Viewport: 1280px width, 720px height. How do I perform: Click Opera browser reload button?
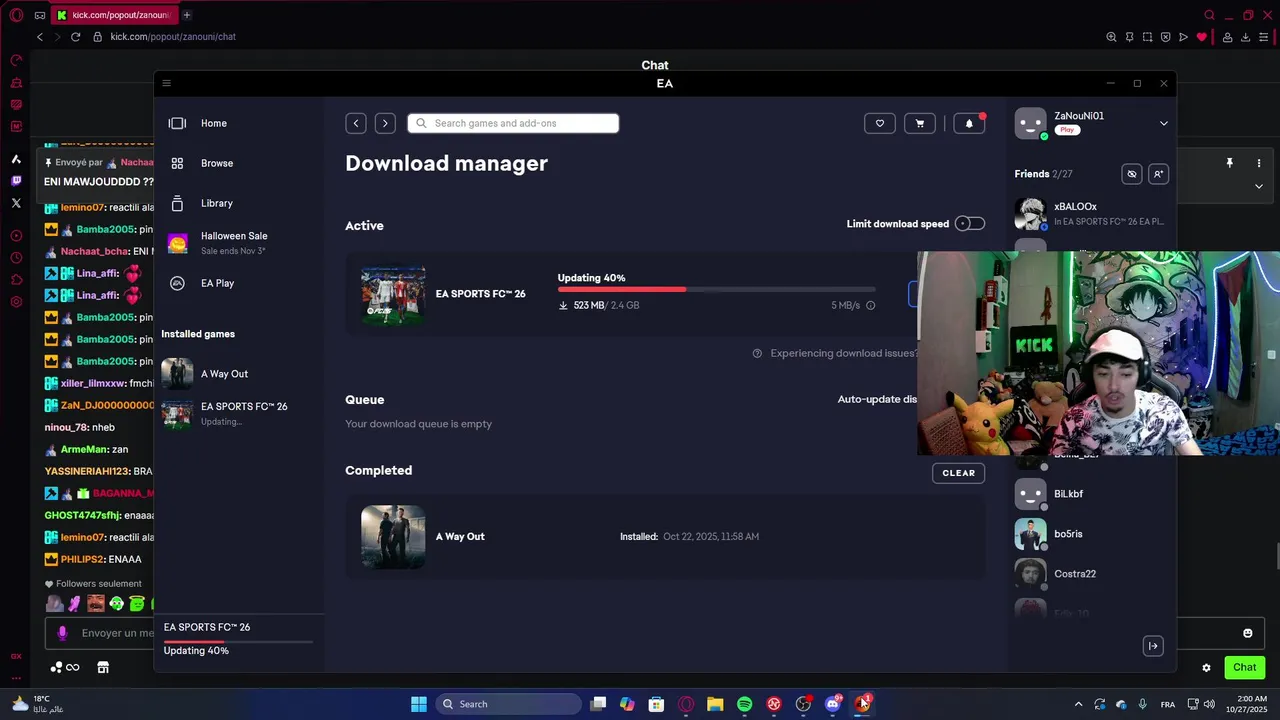(x=75, y=37)
